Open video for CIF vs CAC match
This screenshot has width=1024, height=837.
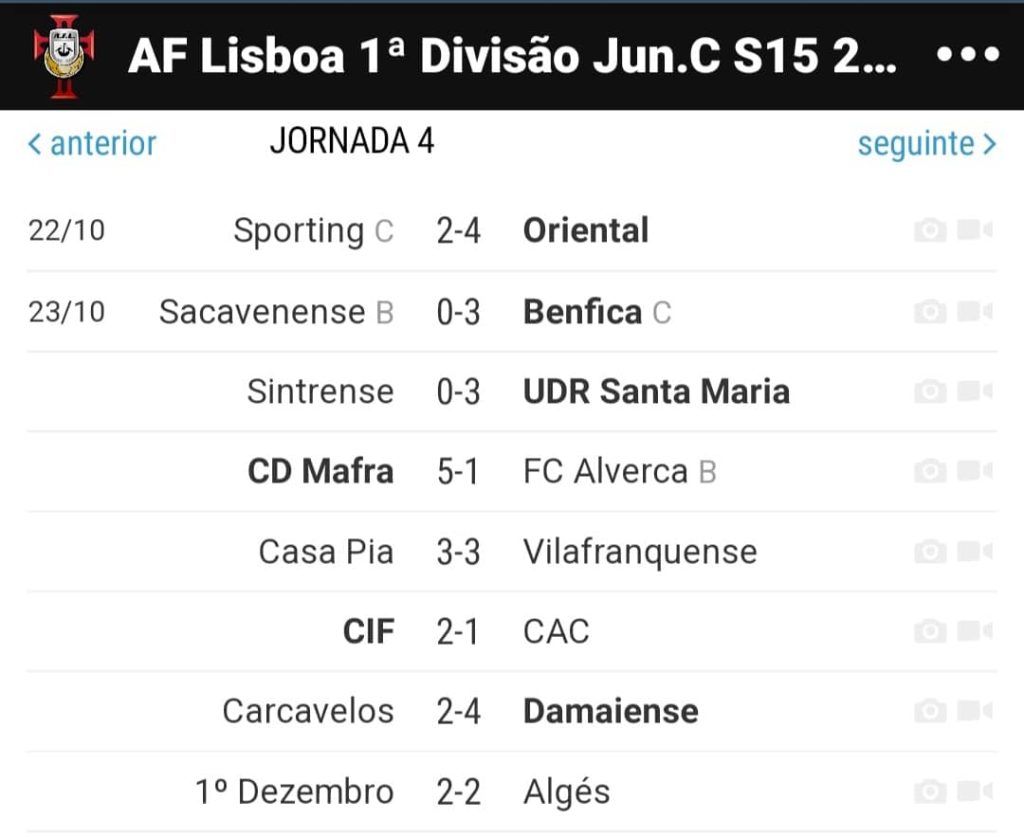pos(975,631)
